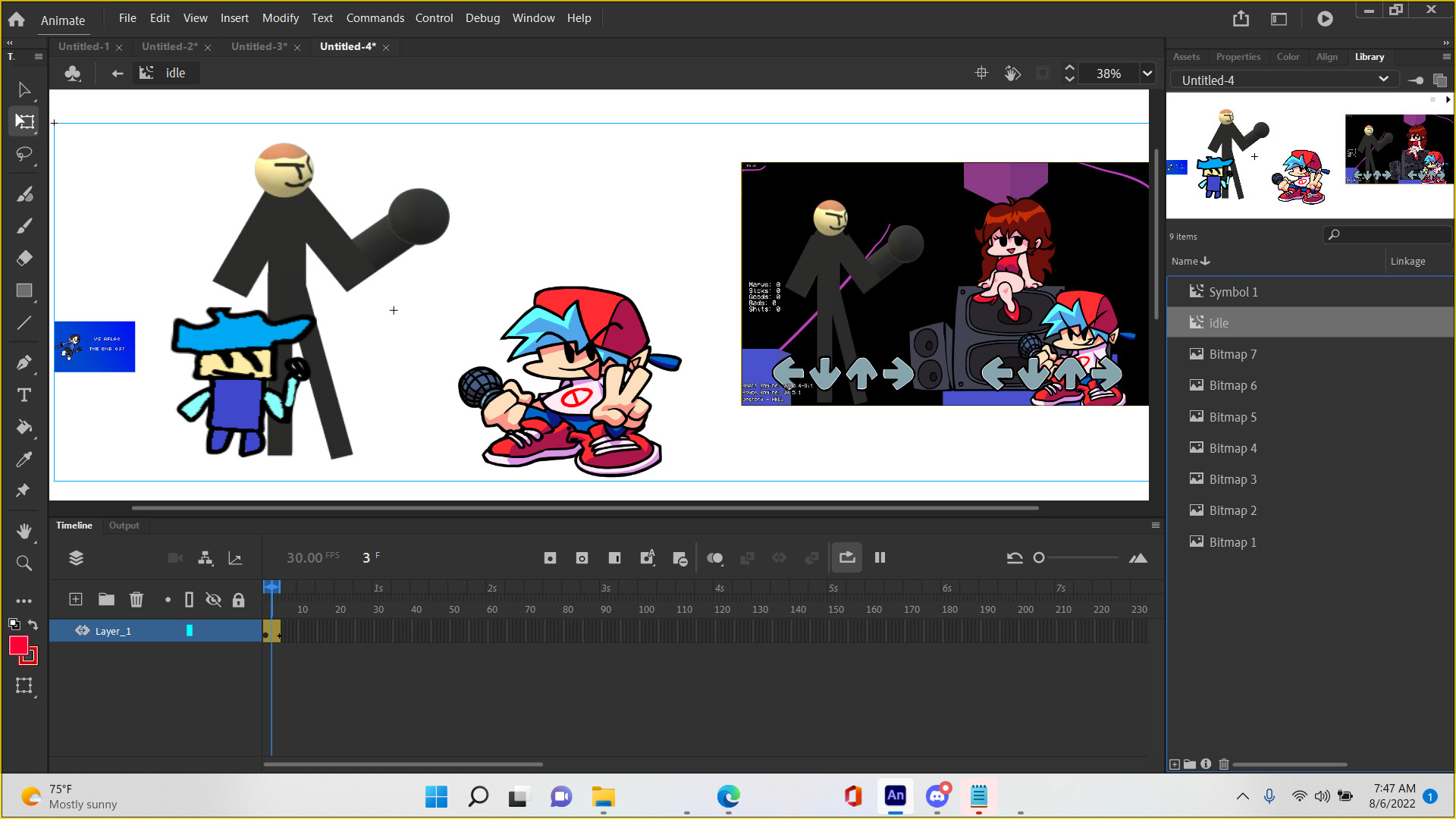Toggle onion skin in the timeline

click(714, 558)
